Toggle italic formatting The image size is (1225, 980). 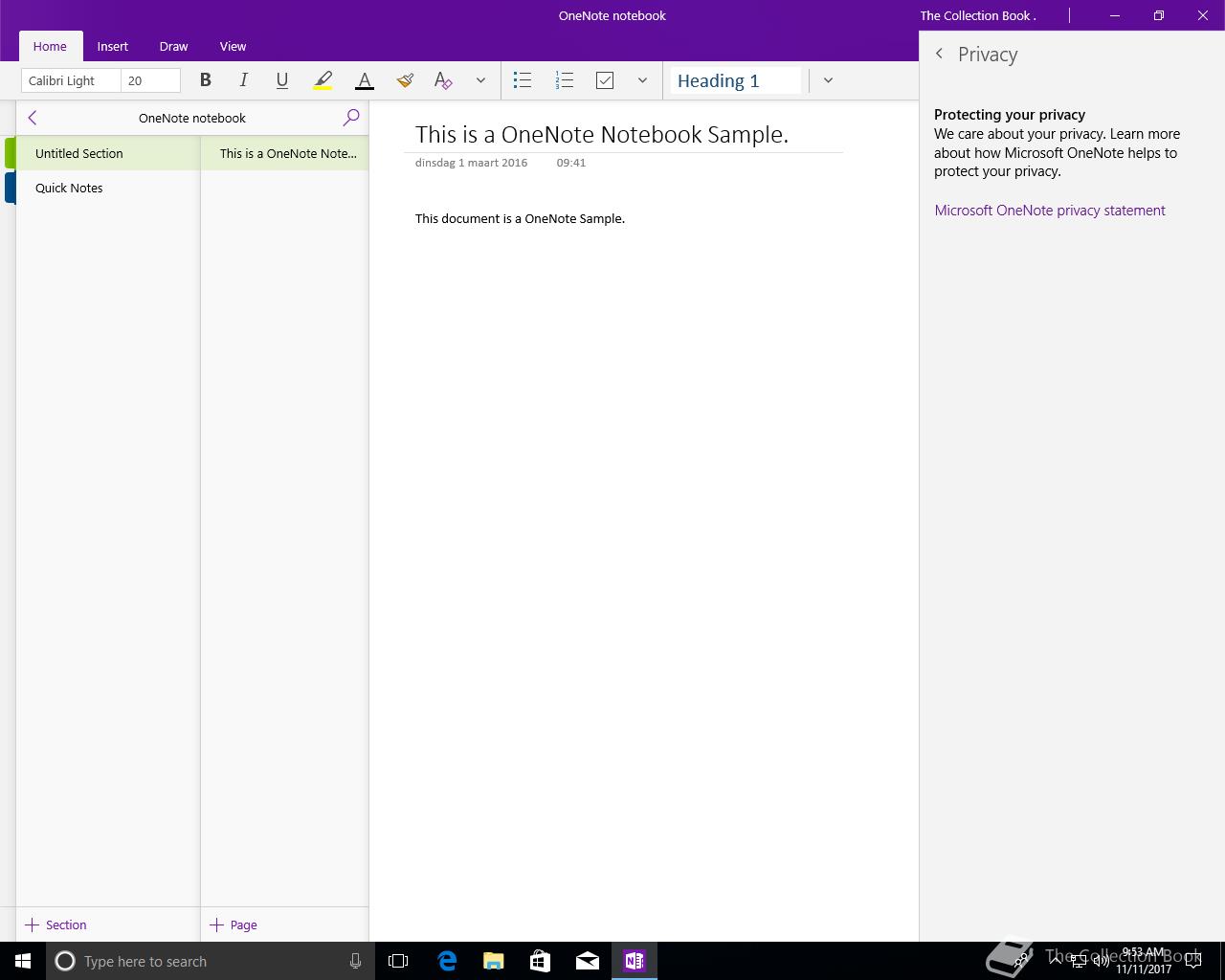tap(243, 80)
